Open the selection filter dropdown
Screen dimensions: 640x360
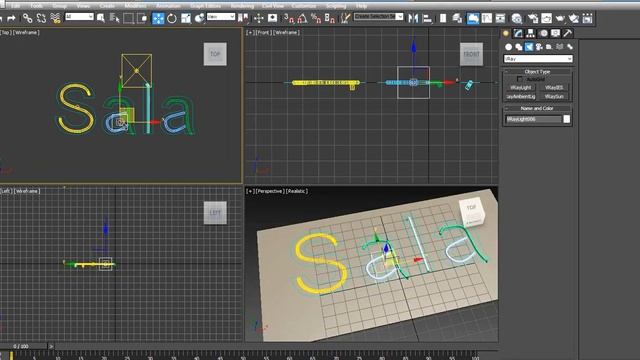pos(79,17)
